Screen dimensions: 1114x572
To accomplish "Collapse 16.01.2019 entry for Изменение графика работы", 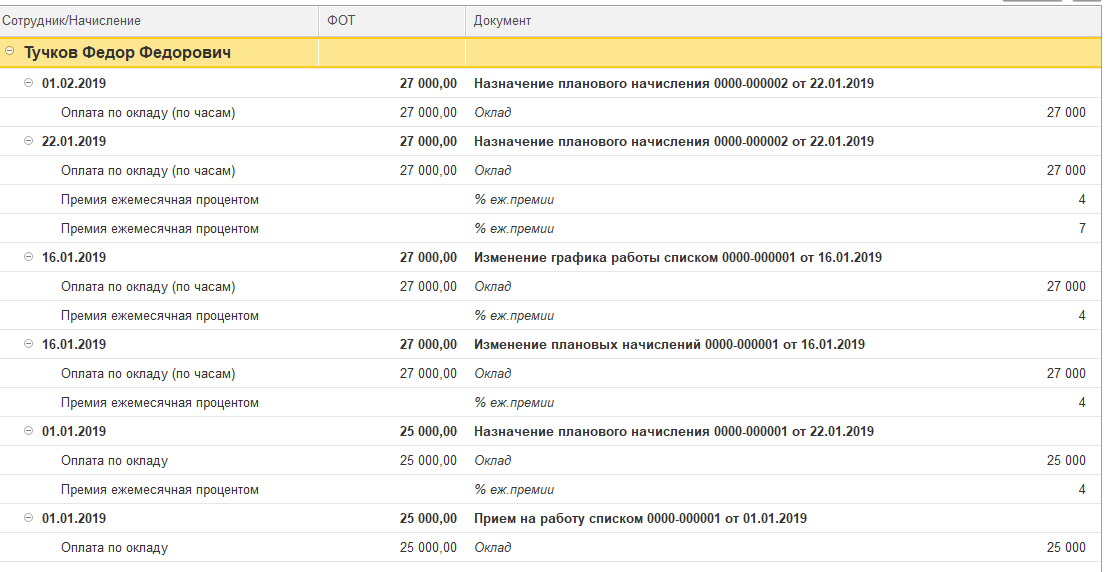I will (x=28, y=257).
